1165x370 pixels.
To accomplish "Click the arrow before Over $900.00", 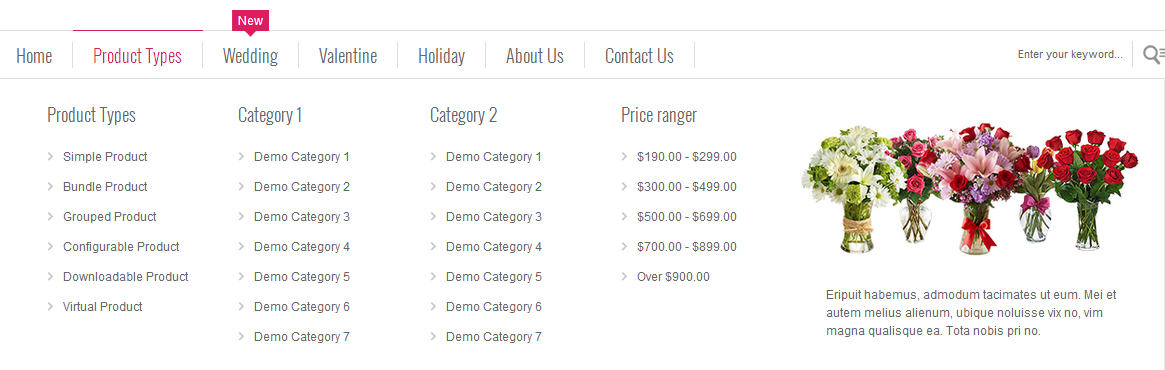I will click(625, 276).
